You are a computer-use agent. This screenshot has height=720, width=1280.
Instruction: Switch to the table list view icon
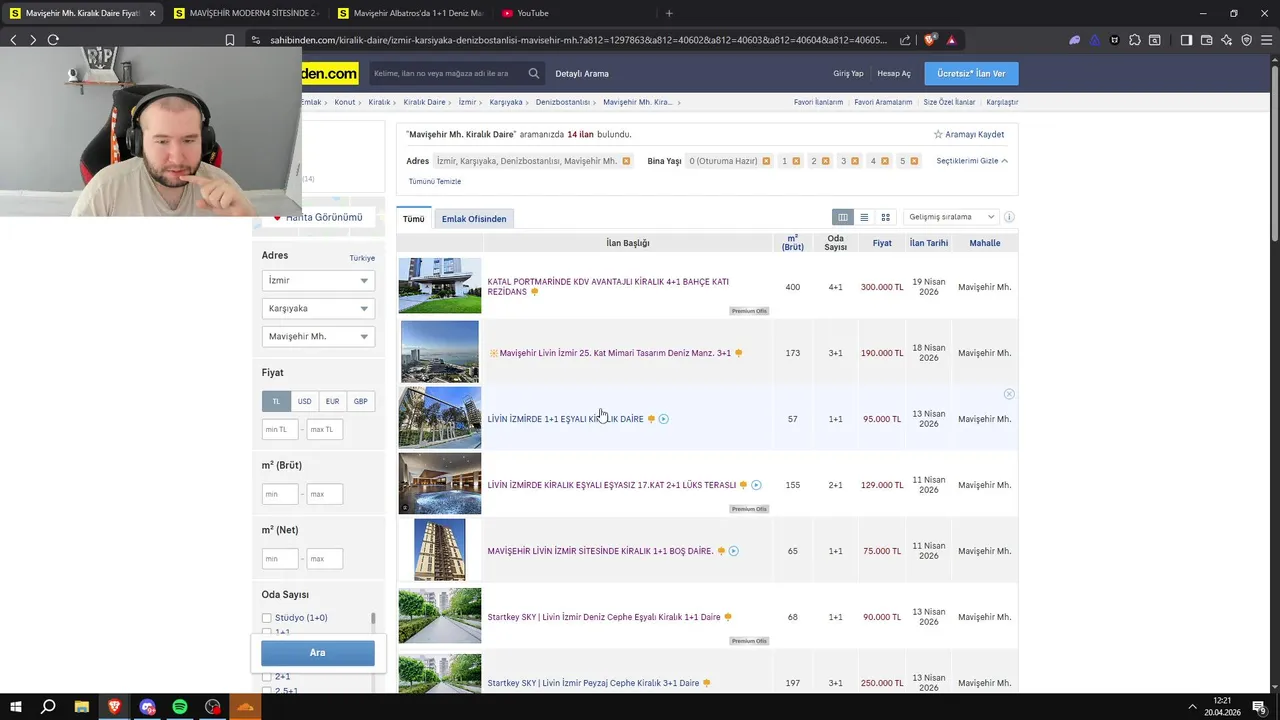tap(843, 217)
